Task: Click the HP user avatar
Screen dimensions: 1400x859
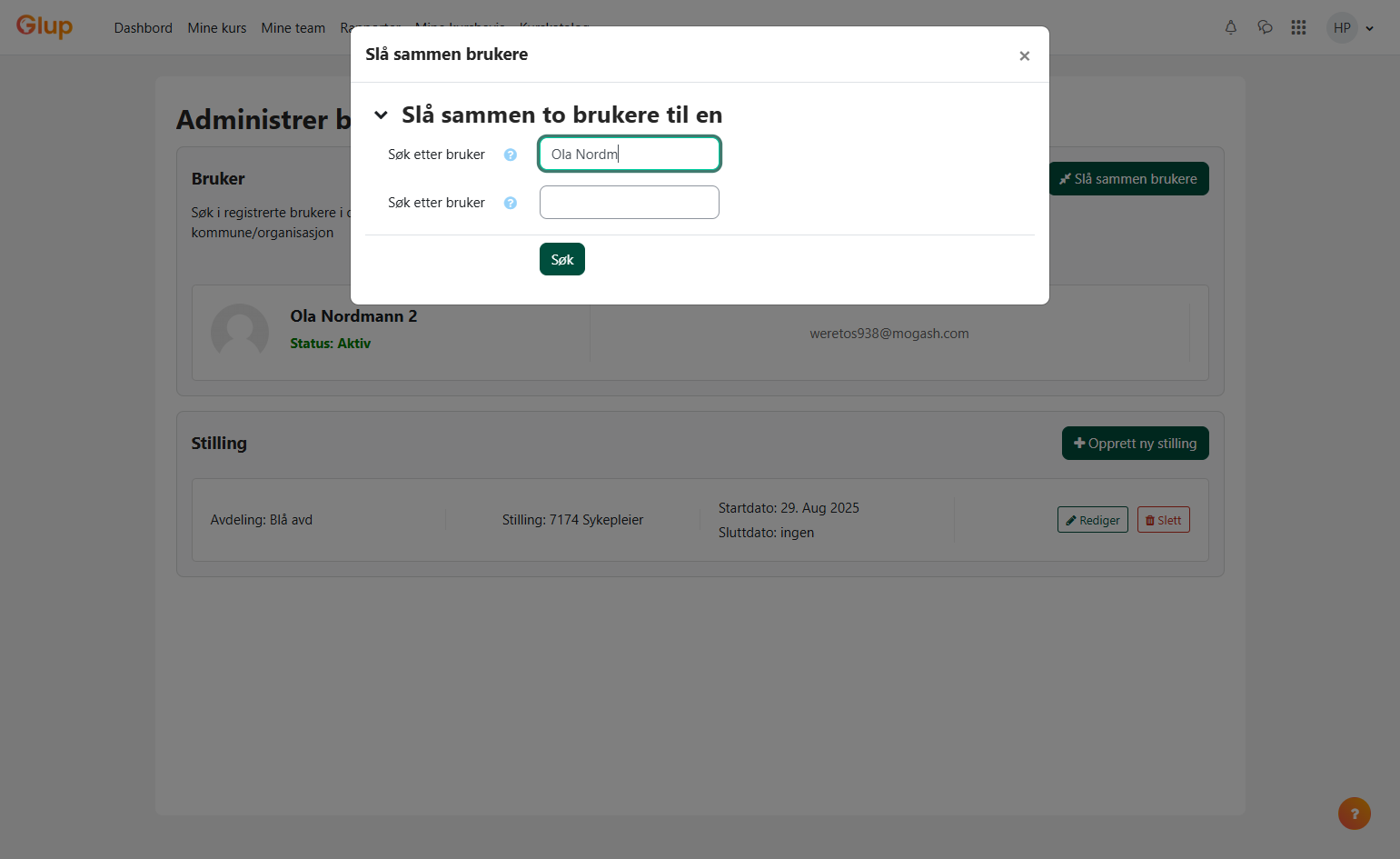Action: coord(1342,27)
